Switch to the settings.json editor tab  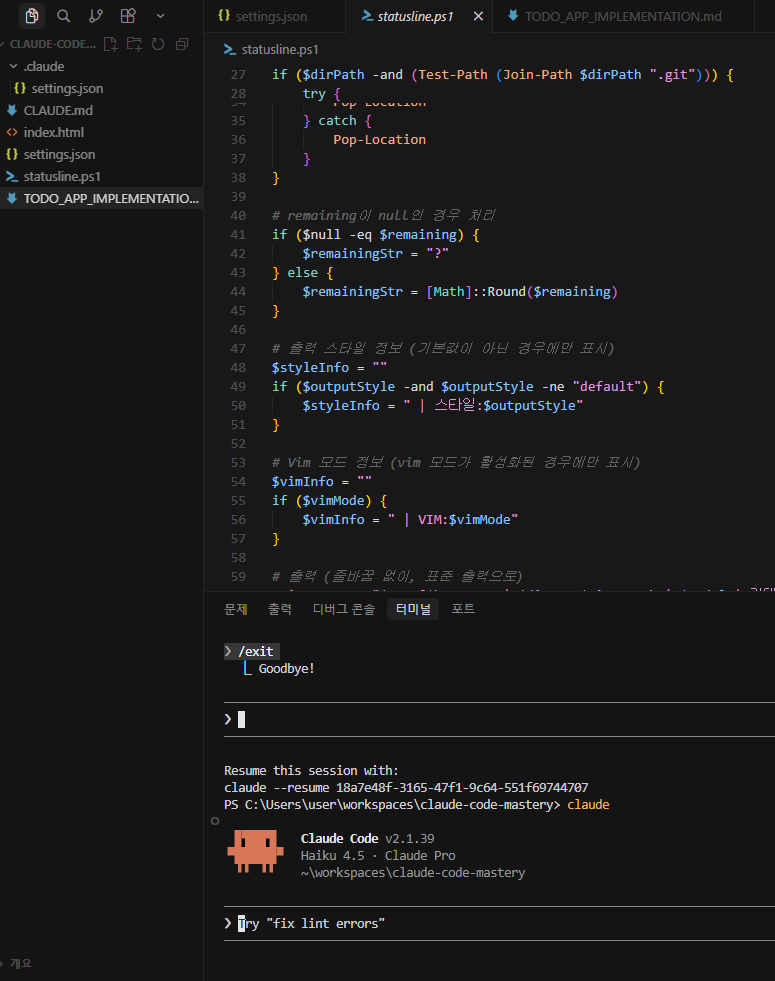click(275, 16)
